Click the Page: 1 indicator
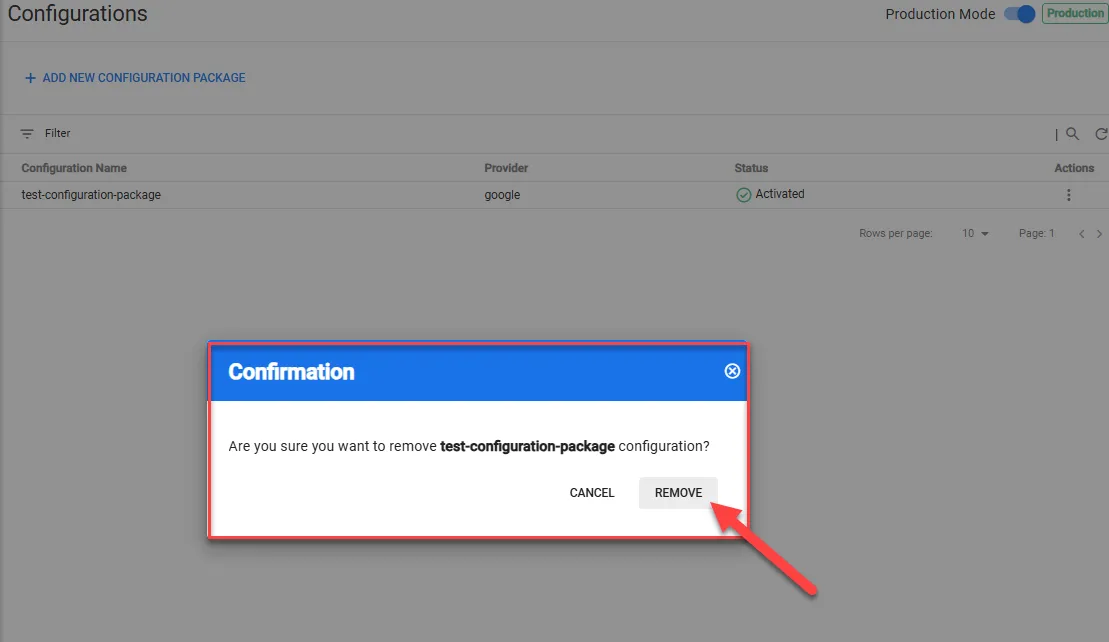Viewport: 1109px width, 642px height. [1037, 233]
